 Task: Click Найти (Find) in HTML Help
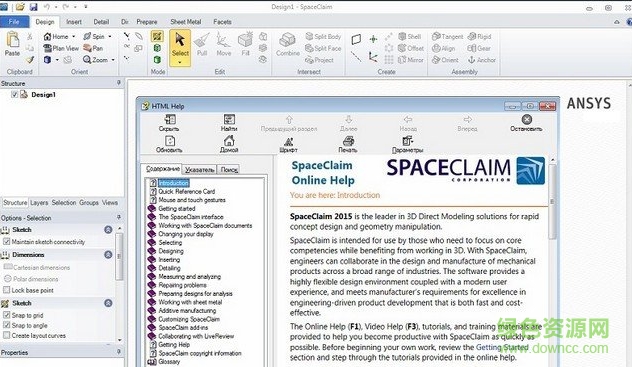(229, 123)
